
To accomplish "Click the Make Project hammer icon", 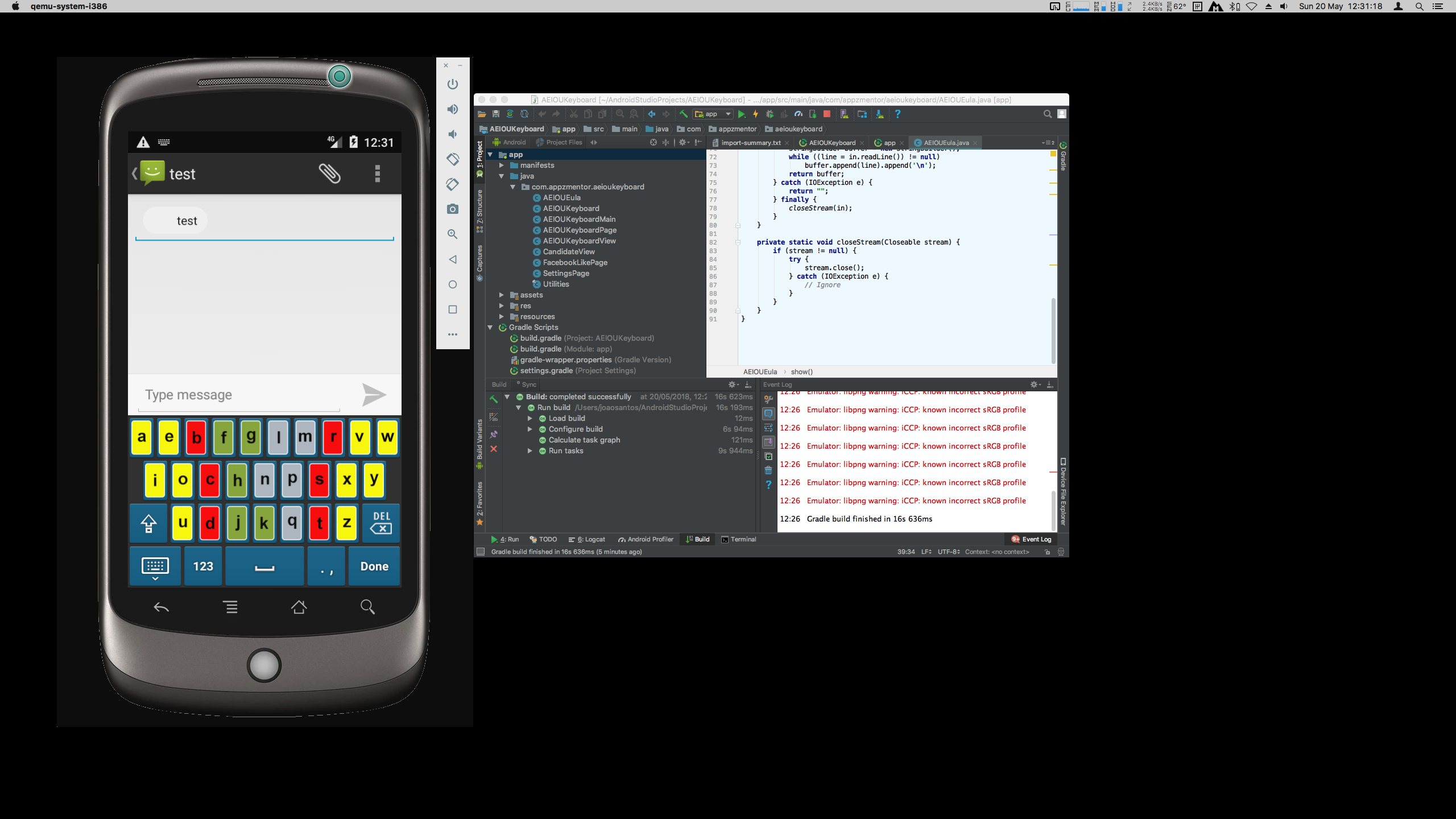I will (x=684, y=114).
